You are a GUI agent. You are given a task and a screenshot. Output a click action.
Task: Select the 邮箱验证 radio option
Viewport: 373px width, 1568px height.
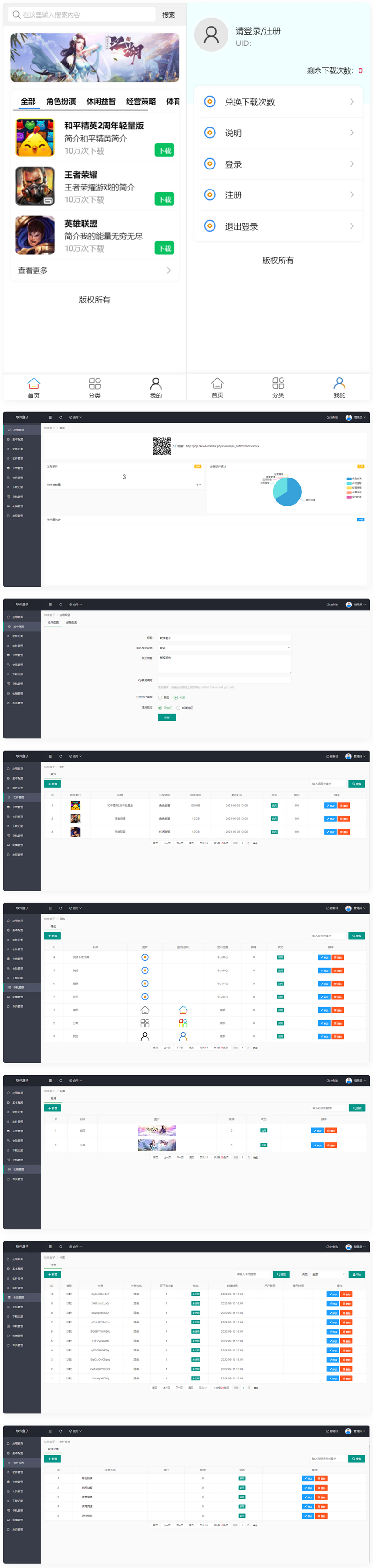[179, 708]
